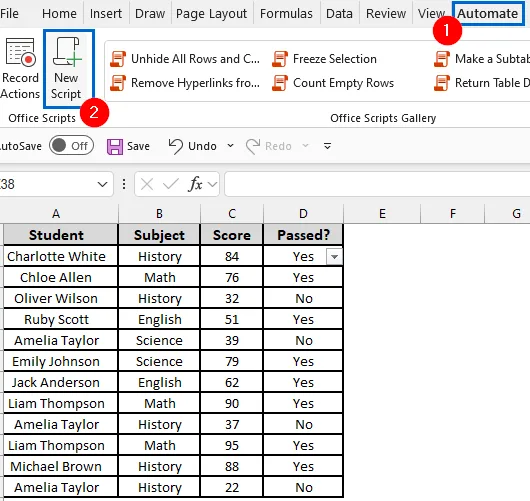Open the Data tab

pos(339,14)
